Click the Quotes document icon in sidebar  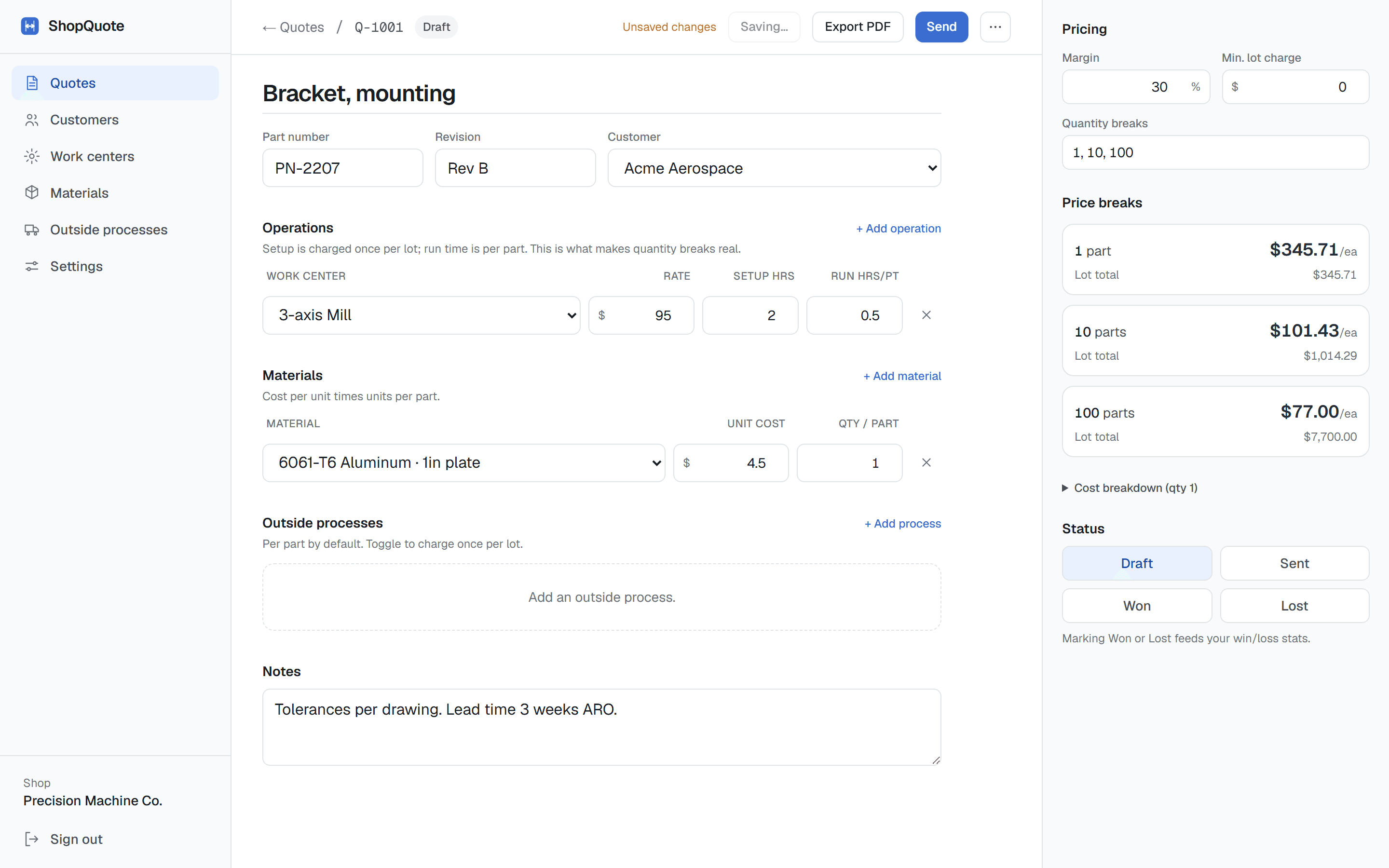point(32,82)
